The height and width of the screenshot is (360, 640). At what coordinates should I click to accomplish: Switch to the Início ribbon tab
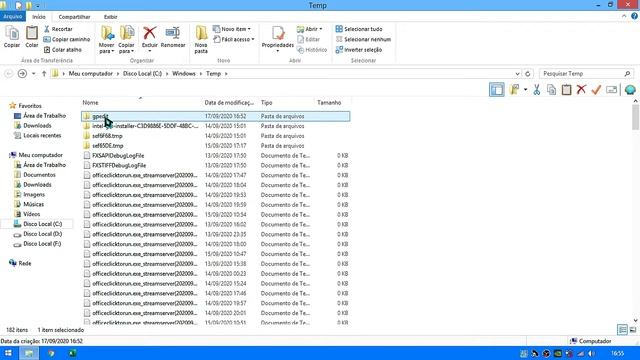pyautogui.click(x=39, y=17)
